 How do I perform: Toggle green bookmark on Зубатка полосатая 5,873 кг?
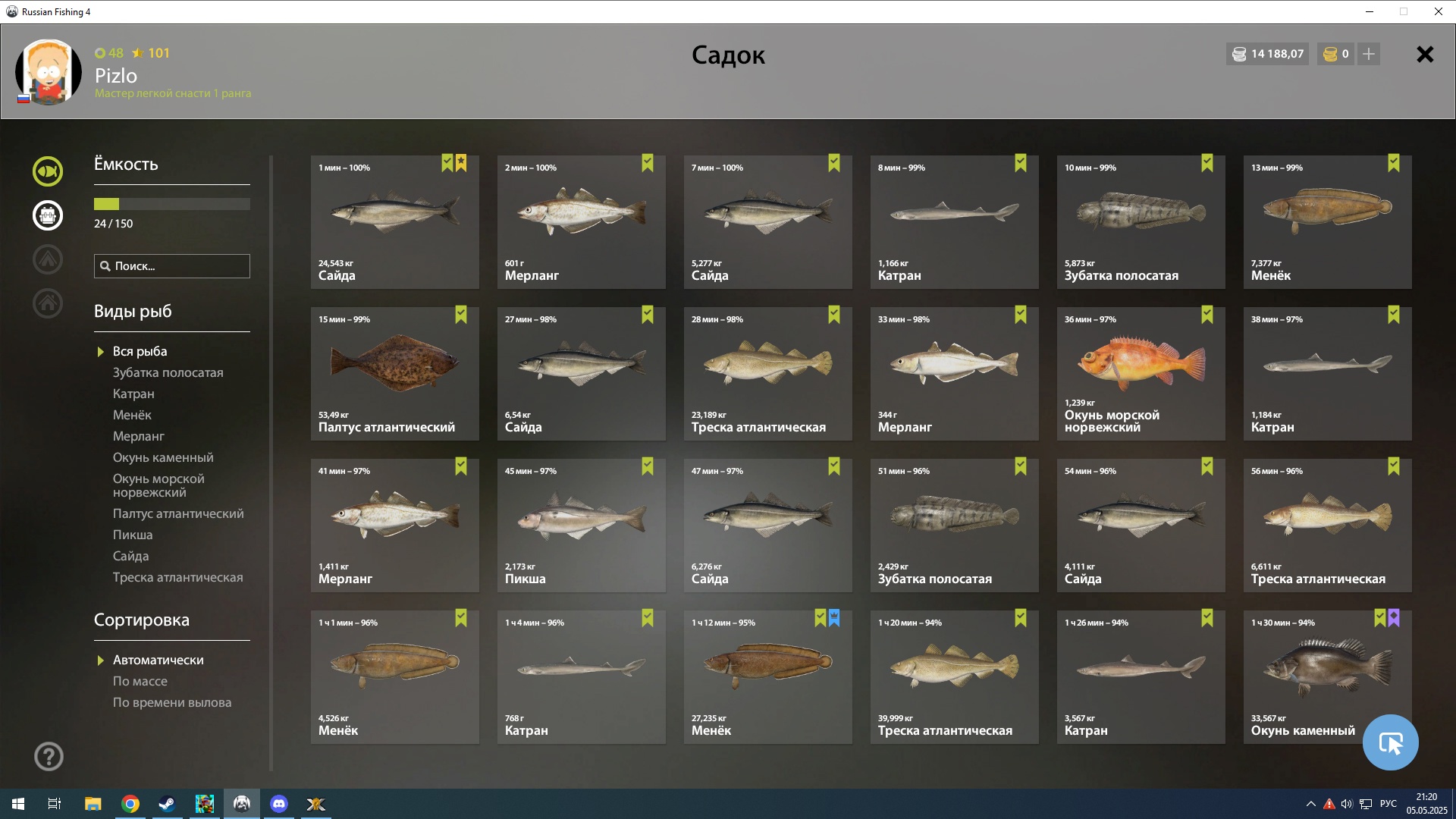point(1207,163)
